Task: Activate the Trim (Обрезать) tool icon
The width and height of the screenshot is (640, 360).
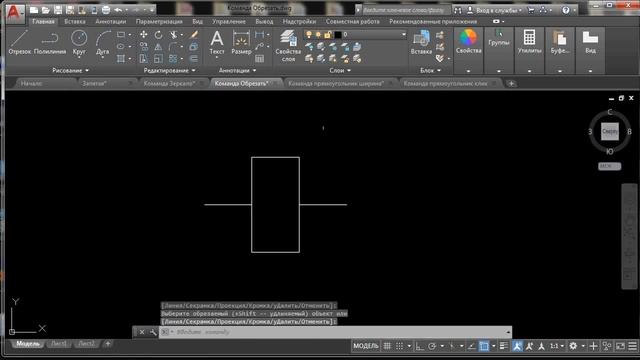Action: point(174,35)
